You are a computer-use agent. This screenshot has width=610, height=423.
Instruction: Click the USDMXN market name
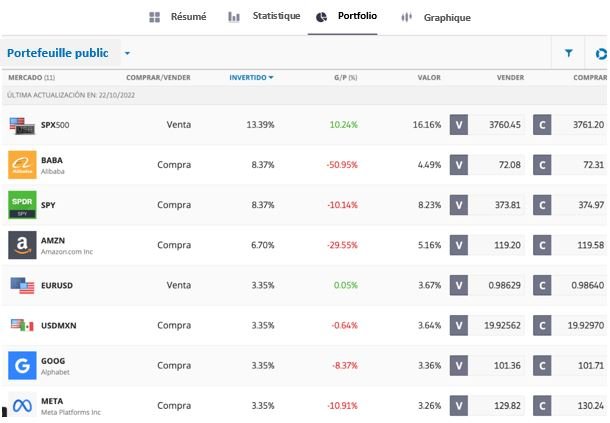59,325
